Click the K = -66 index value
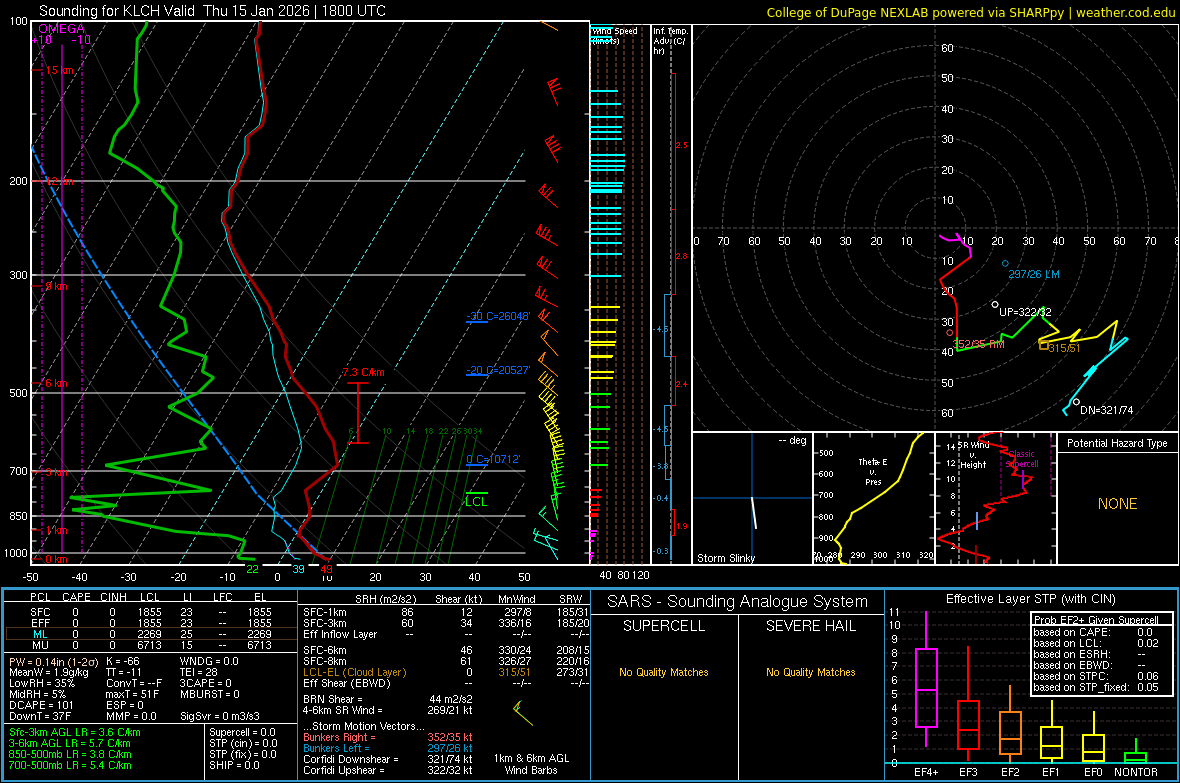 coord(123,661)
